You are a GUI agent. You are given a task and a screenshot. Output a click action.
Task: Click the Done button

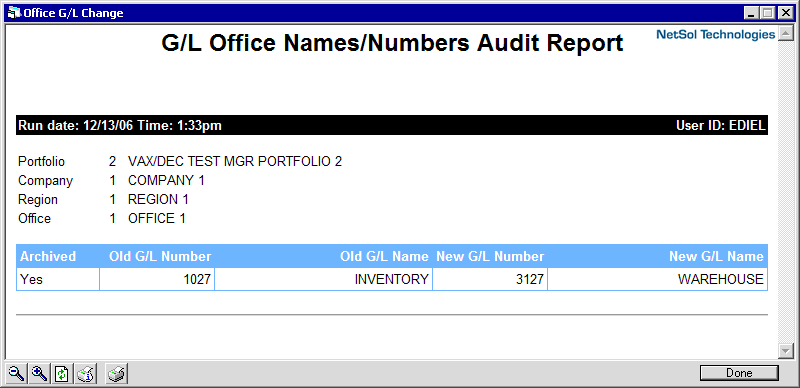point(739,373)
